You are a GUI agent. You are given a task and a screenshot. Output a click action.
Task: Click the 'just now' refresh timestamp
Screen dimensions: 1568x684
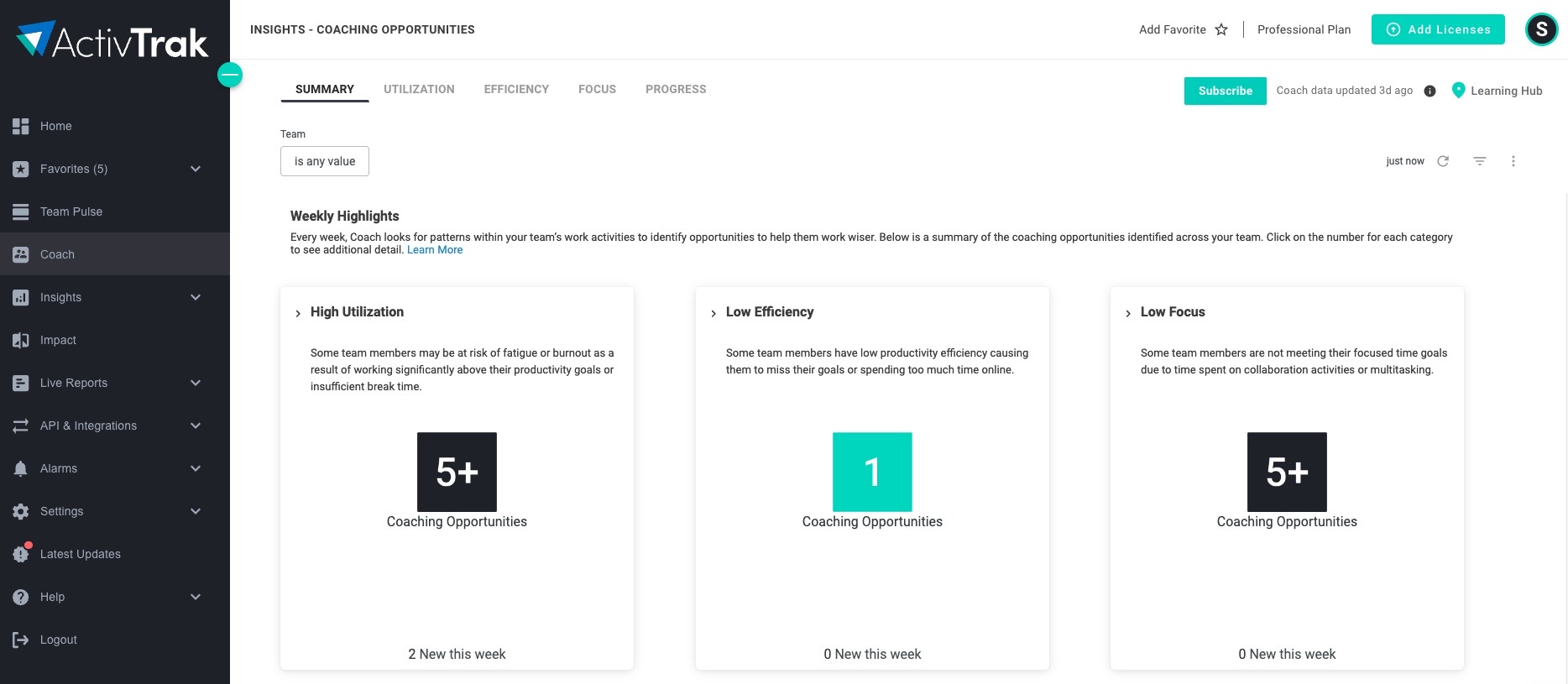click(1405, 161)
